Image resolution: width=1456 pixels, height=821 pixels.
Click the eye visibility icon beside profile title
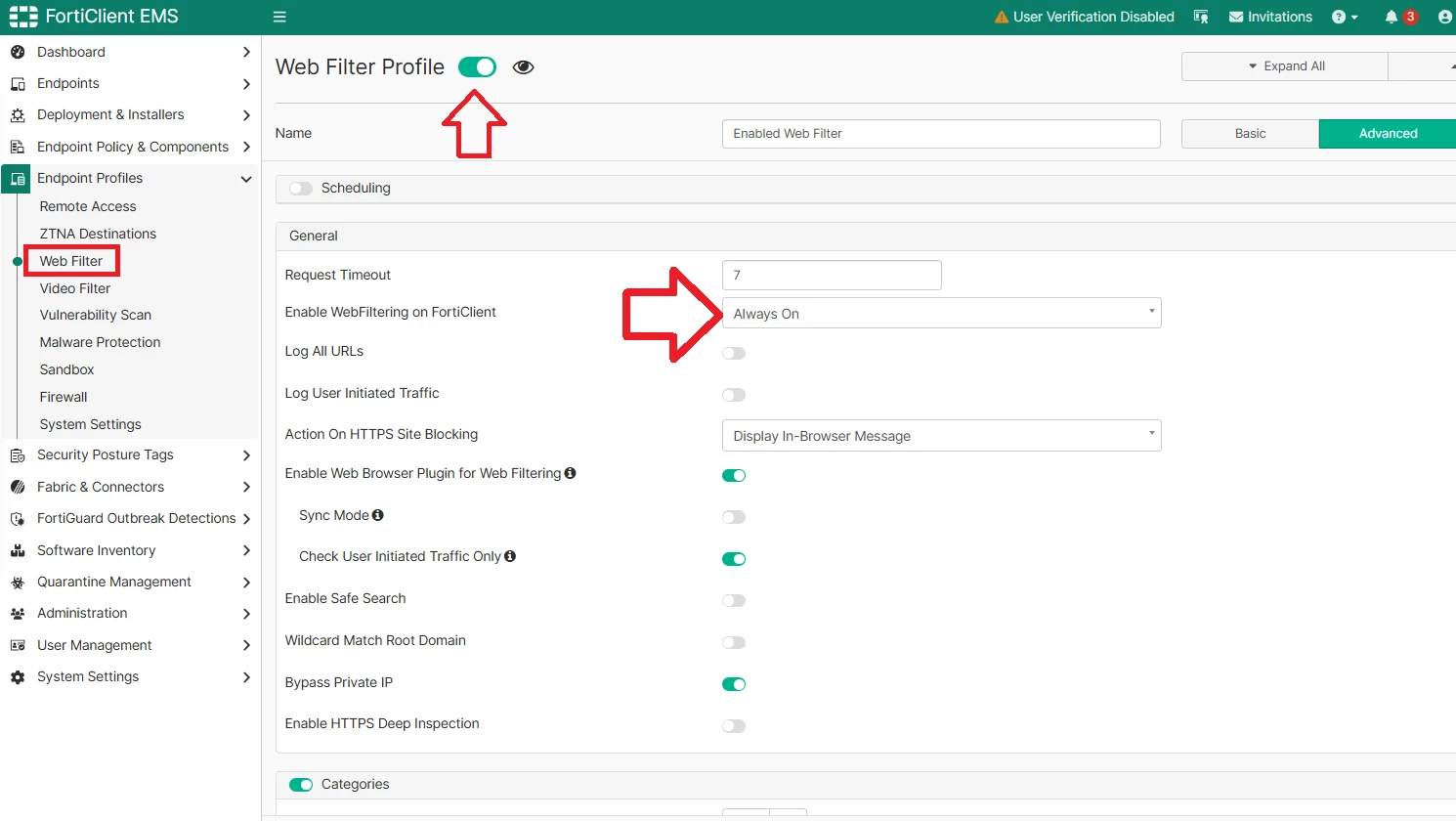(524, 66)
